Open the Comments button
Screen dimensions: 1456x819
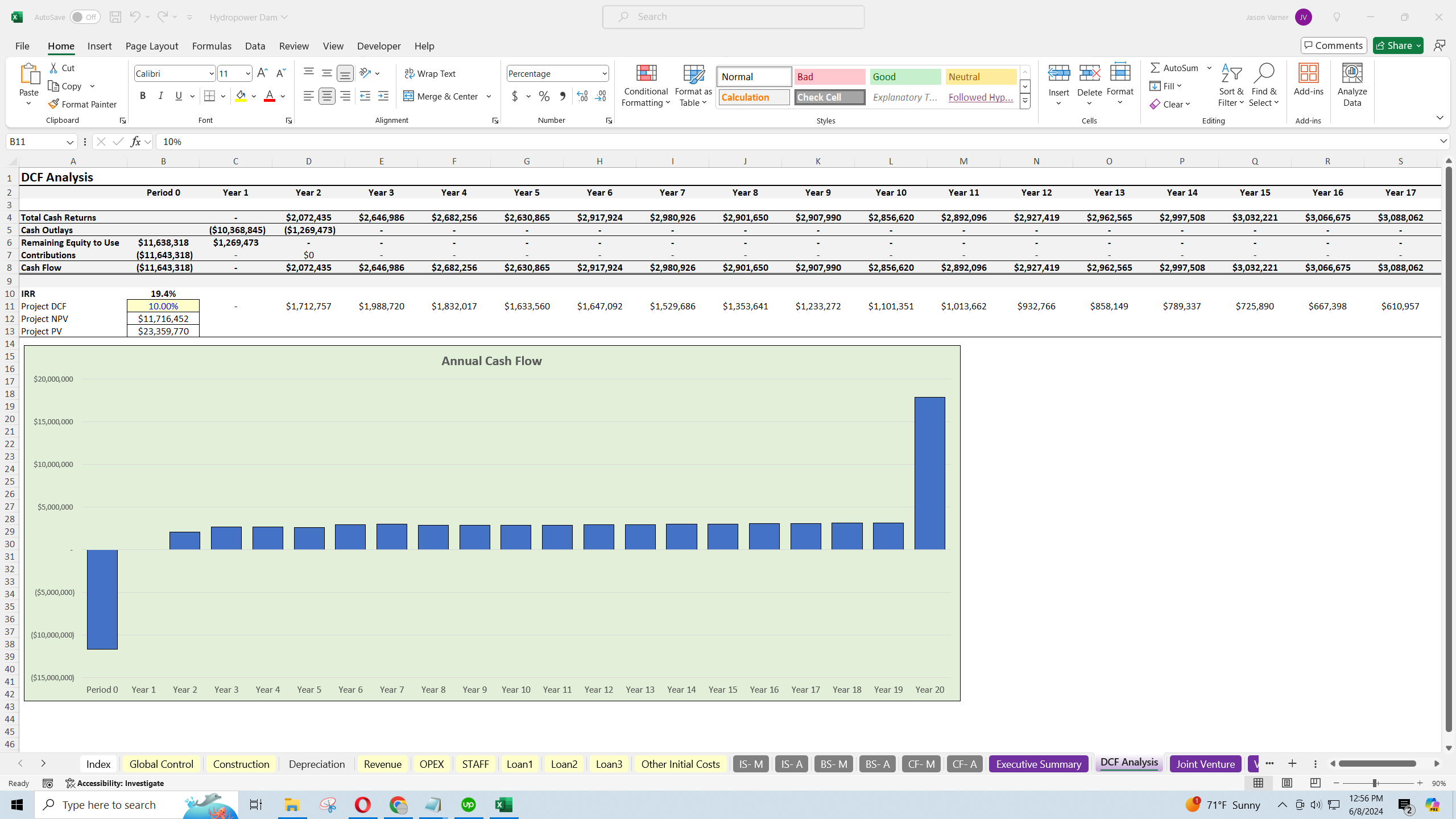tap(1333, 45)
